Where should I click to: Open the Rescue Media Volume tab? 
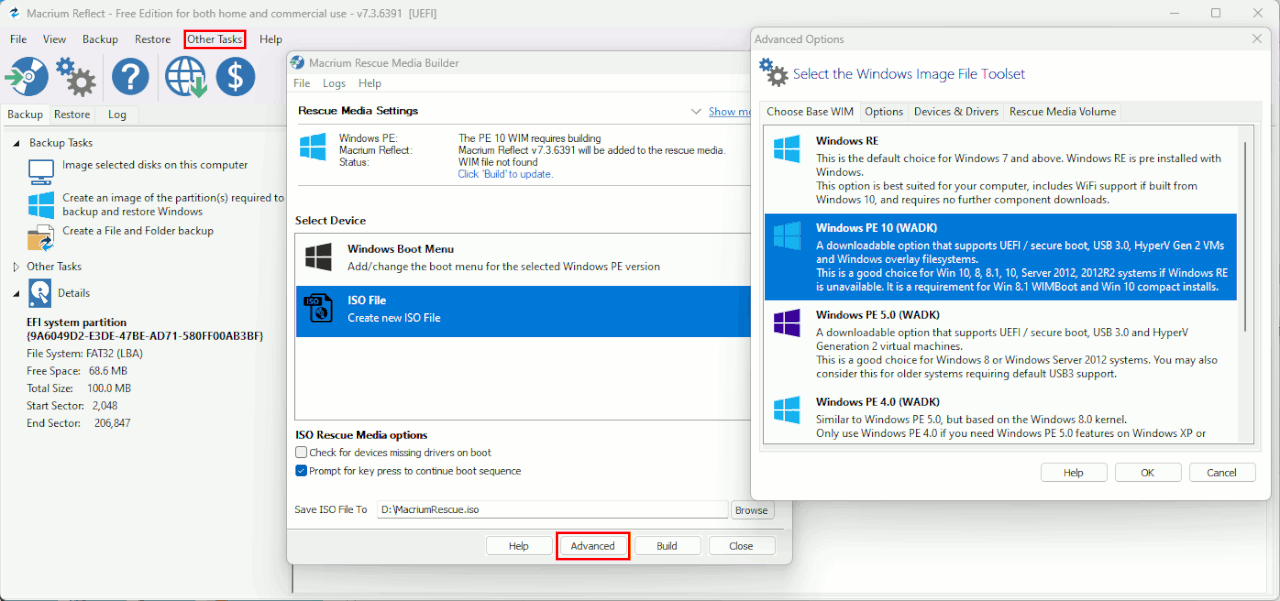click(x=1062, y=111)
